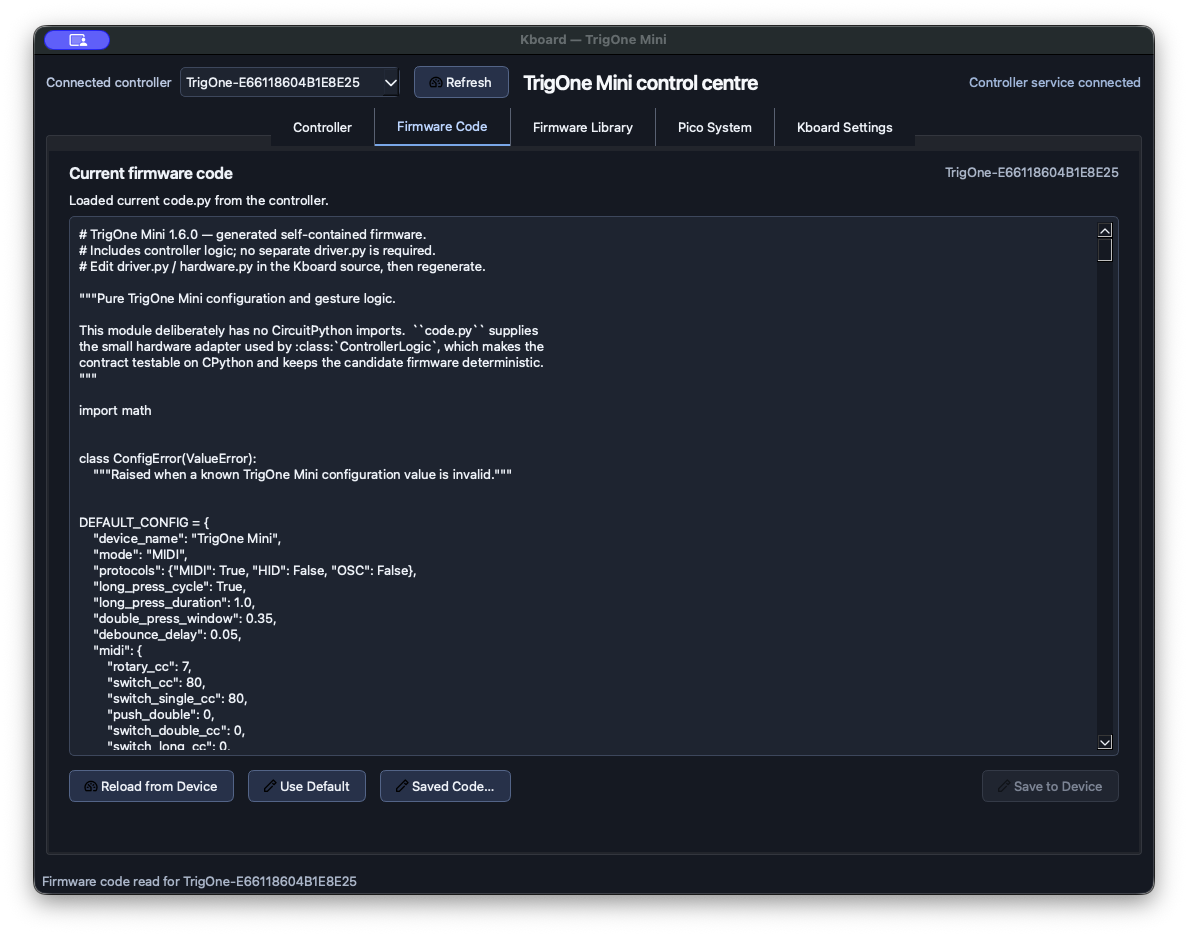Click the "TrigOne Mini 1.6.0" comment line

[x=252, y=234]
